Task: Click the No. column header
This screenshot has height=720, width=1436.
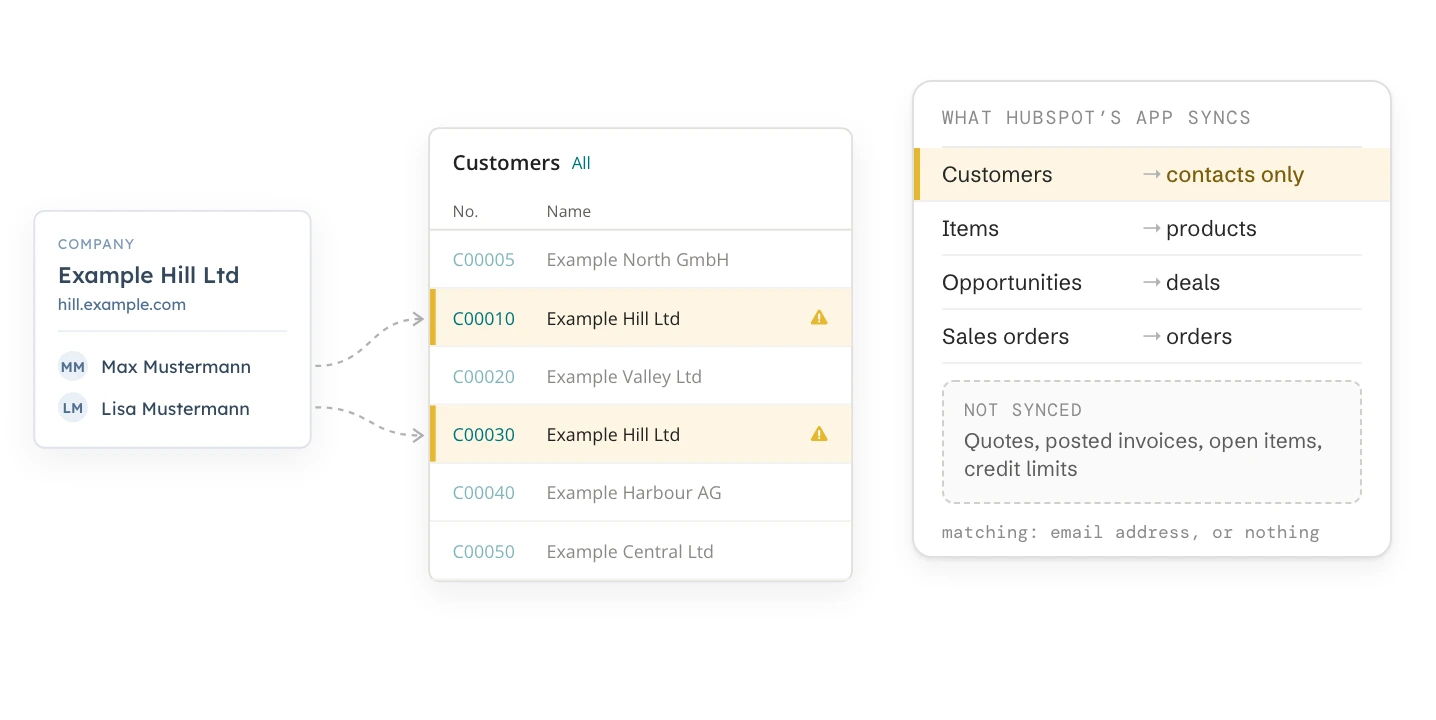Action: click(466, 211)
